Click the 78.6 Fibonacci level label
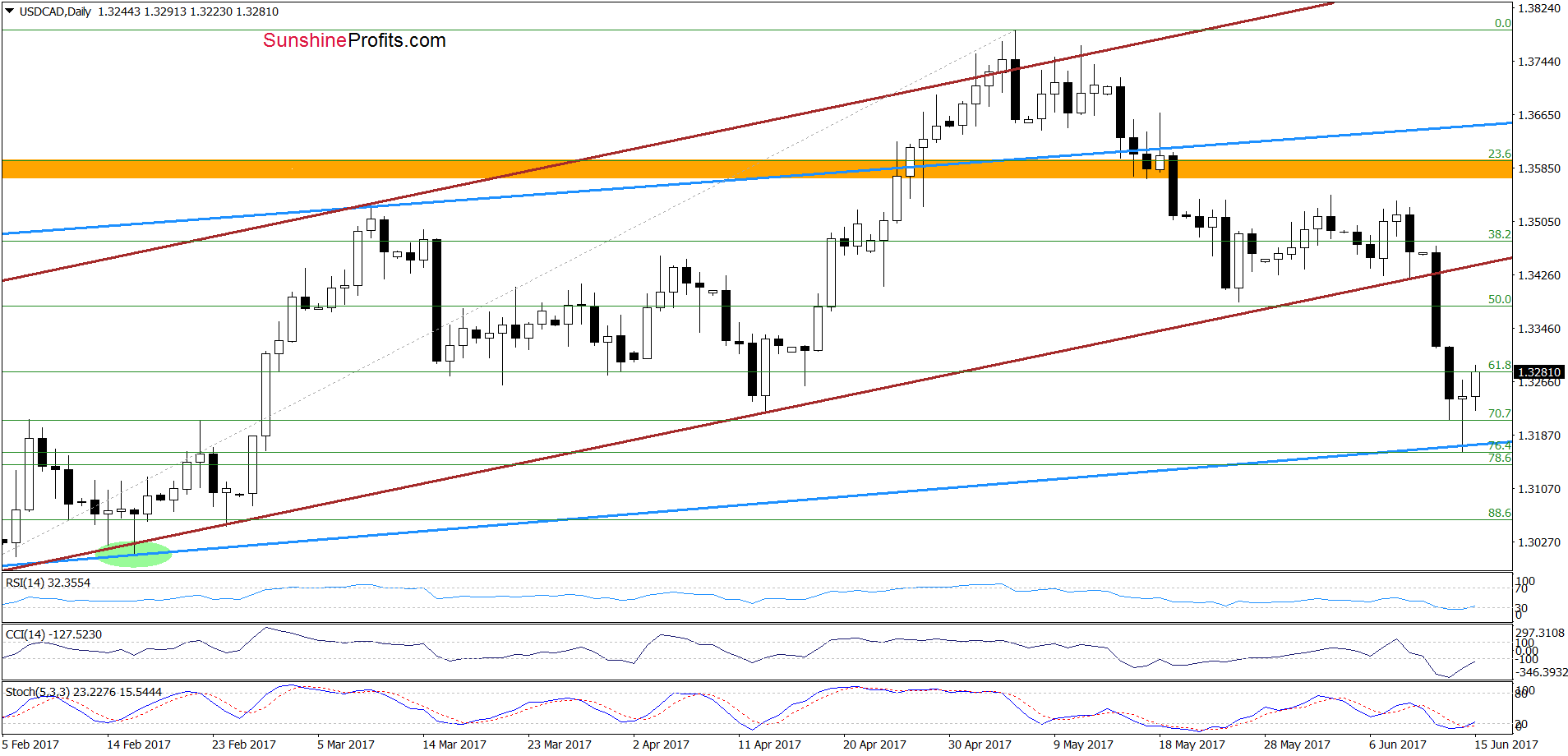 [x=1500, y=458]
